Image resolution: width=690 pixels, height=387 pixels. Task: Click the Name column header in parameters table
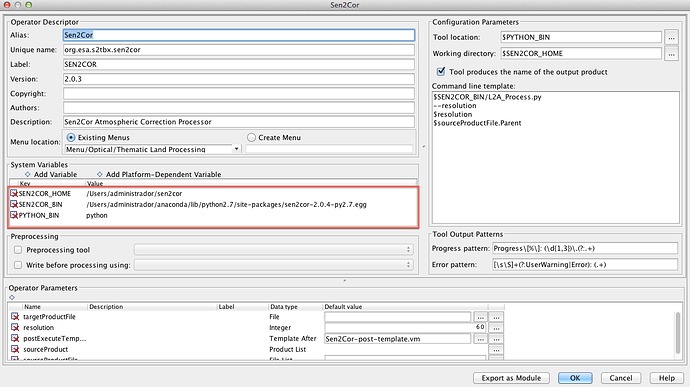(x=55, y=307)
